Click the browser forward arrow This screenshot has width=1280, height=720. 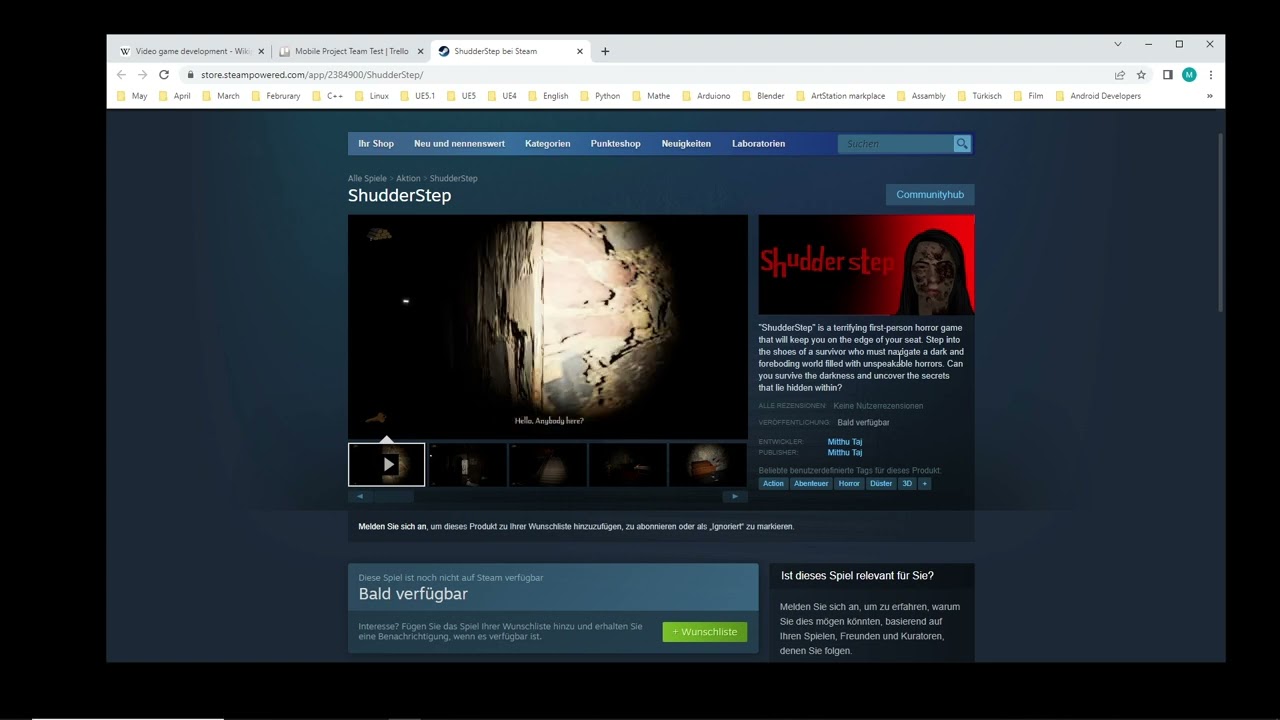click(142, 75)
